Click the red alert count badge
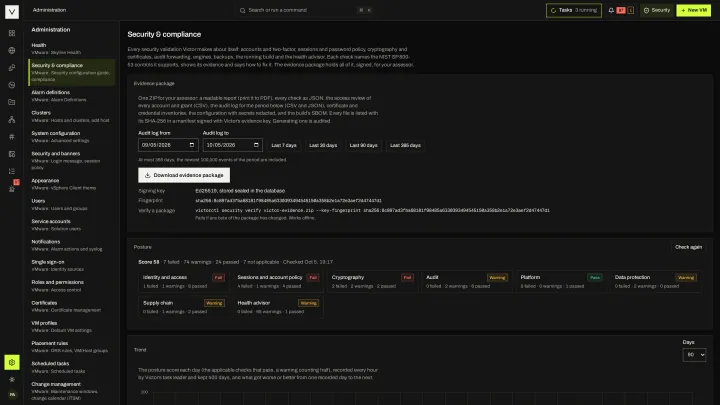This screenshot has height=405, width=720. click(x=621, y=10)
